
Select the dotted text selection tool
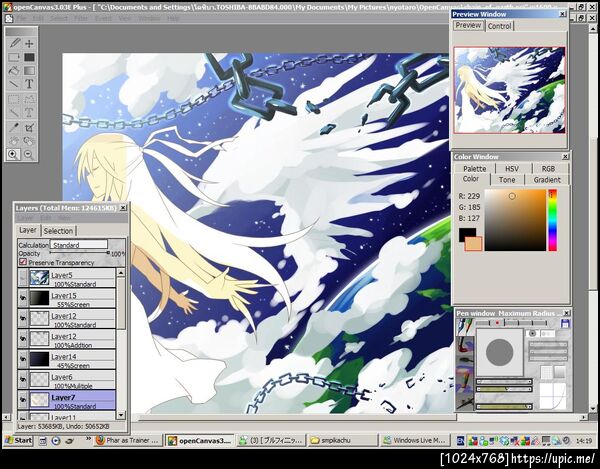coord(29,112)
